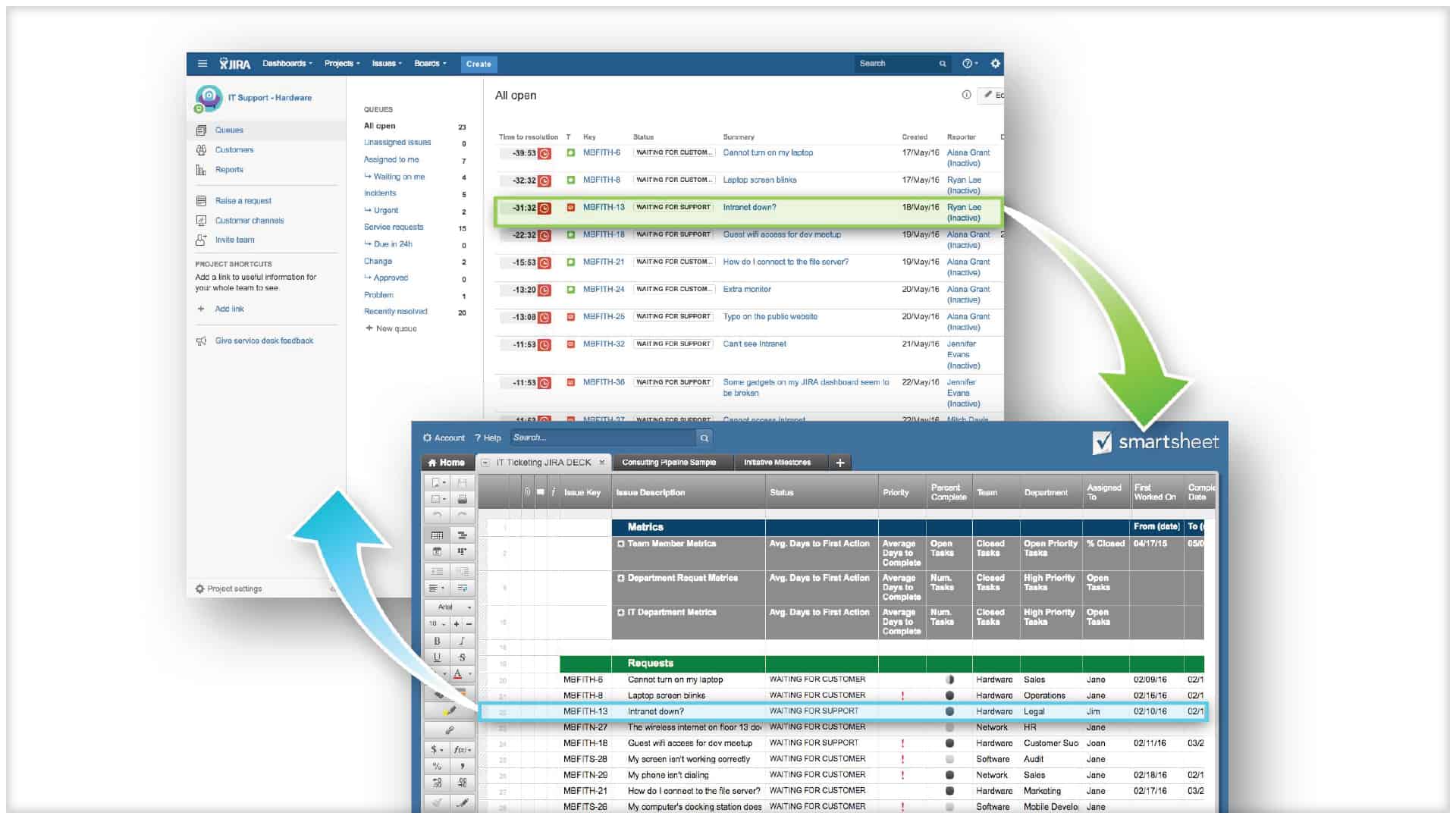Click the Raise a request icon

201,201
